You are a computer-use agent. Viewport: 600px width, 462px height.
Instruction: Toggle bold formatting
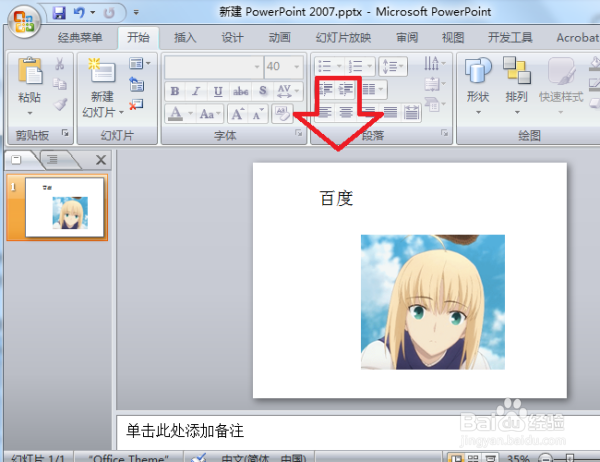click(x=175, y=91)
